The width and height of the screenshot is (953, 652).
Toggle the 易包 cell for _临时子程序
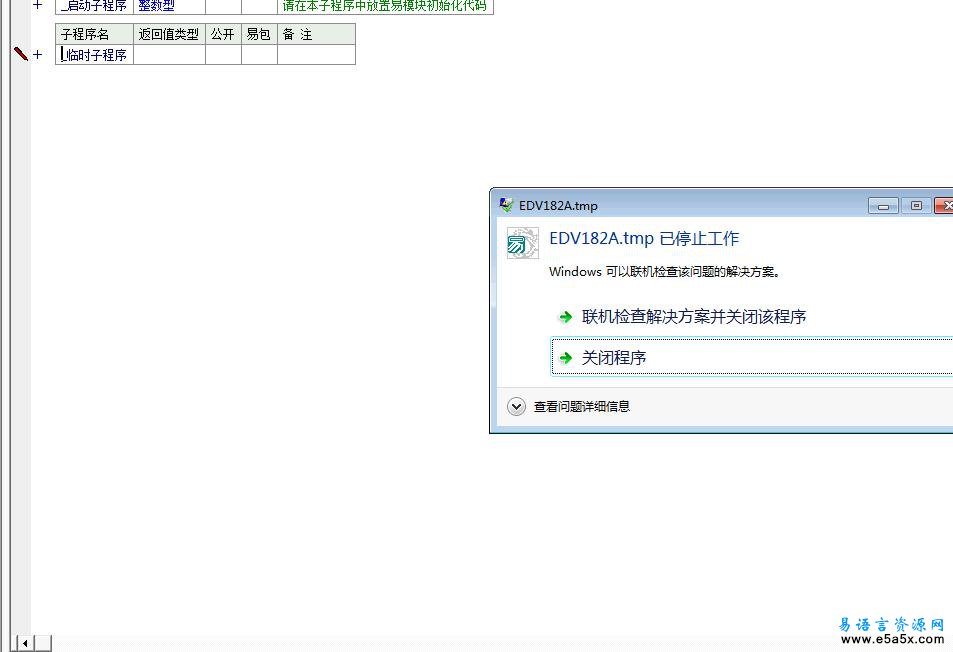tap(259, 55)
